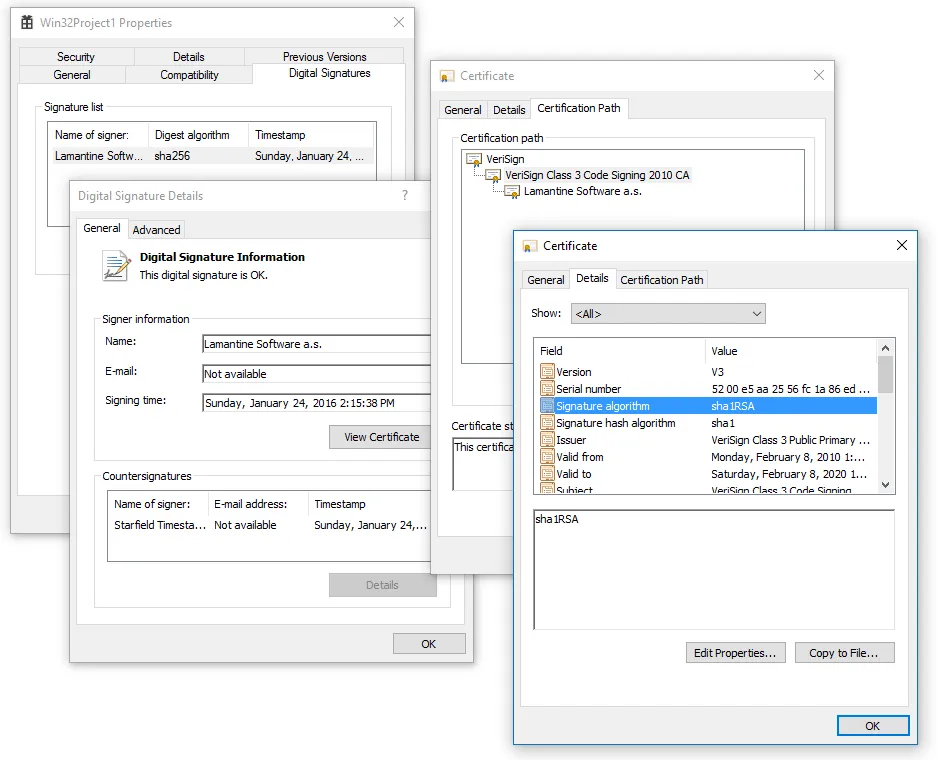Image resolution: width=937 pixels, height=760 pixels.
Task: Select Certification Path tab in rear Certificate window
Action: coord(578,108)
